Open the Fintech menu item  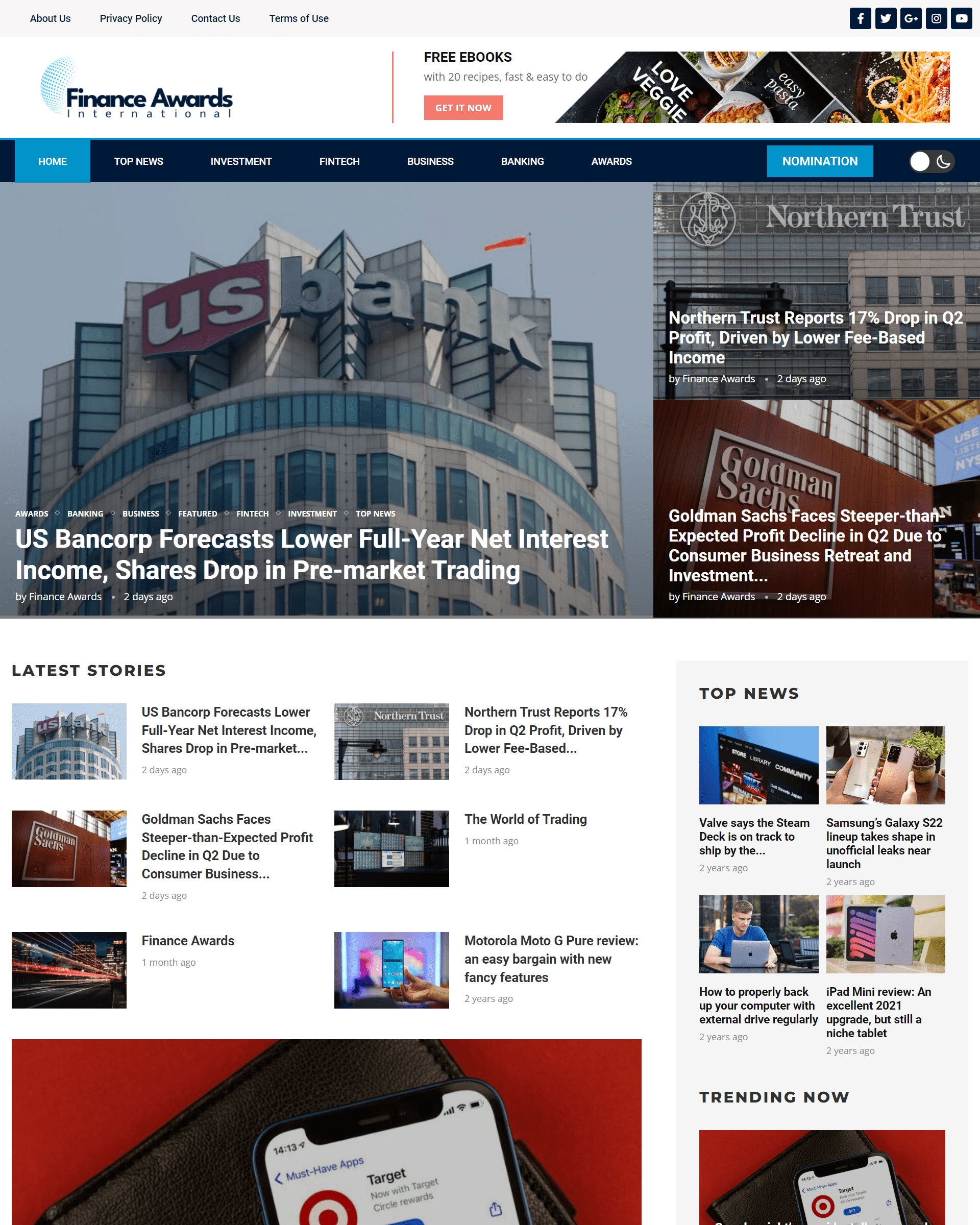click(339, 161)
